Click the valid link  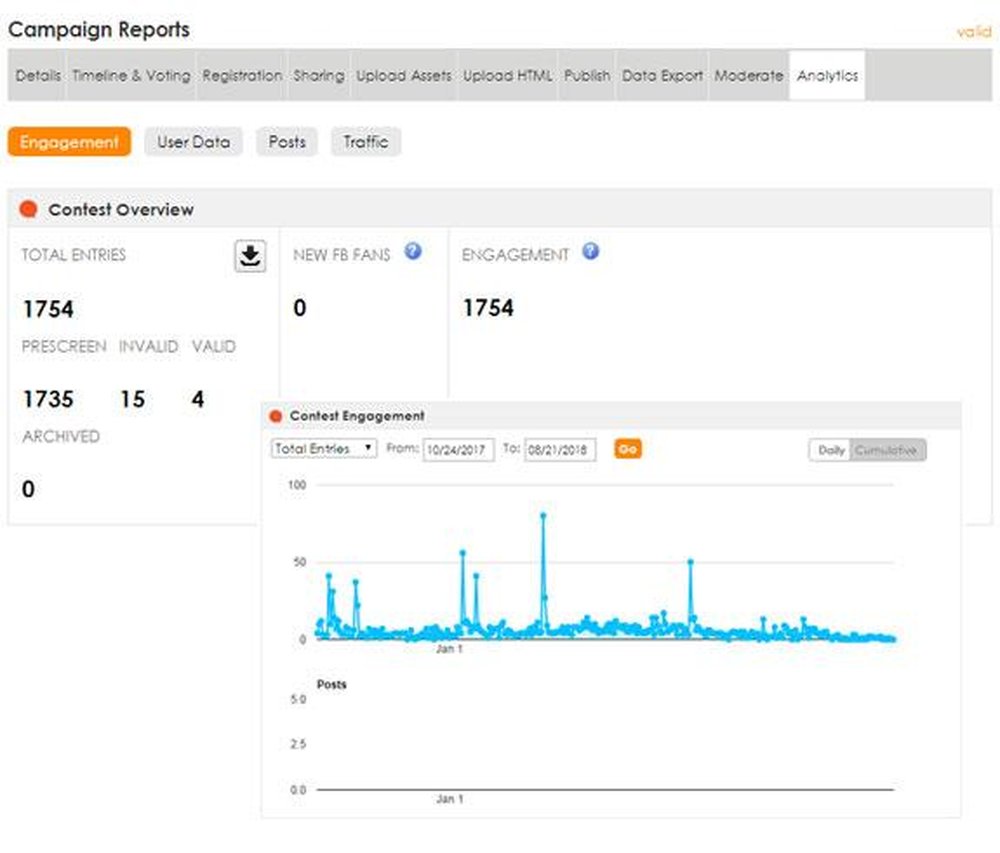click(x=973, y=32)
